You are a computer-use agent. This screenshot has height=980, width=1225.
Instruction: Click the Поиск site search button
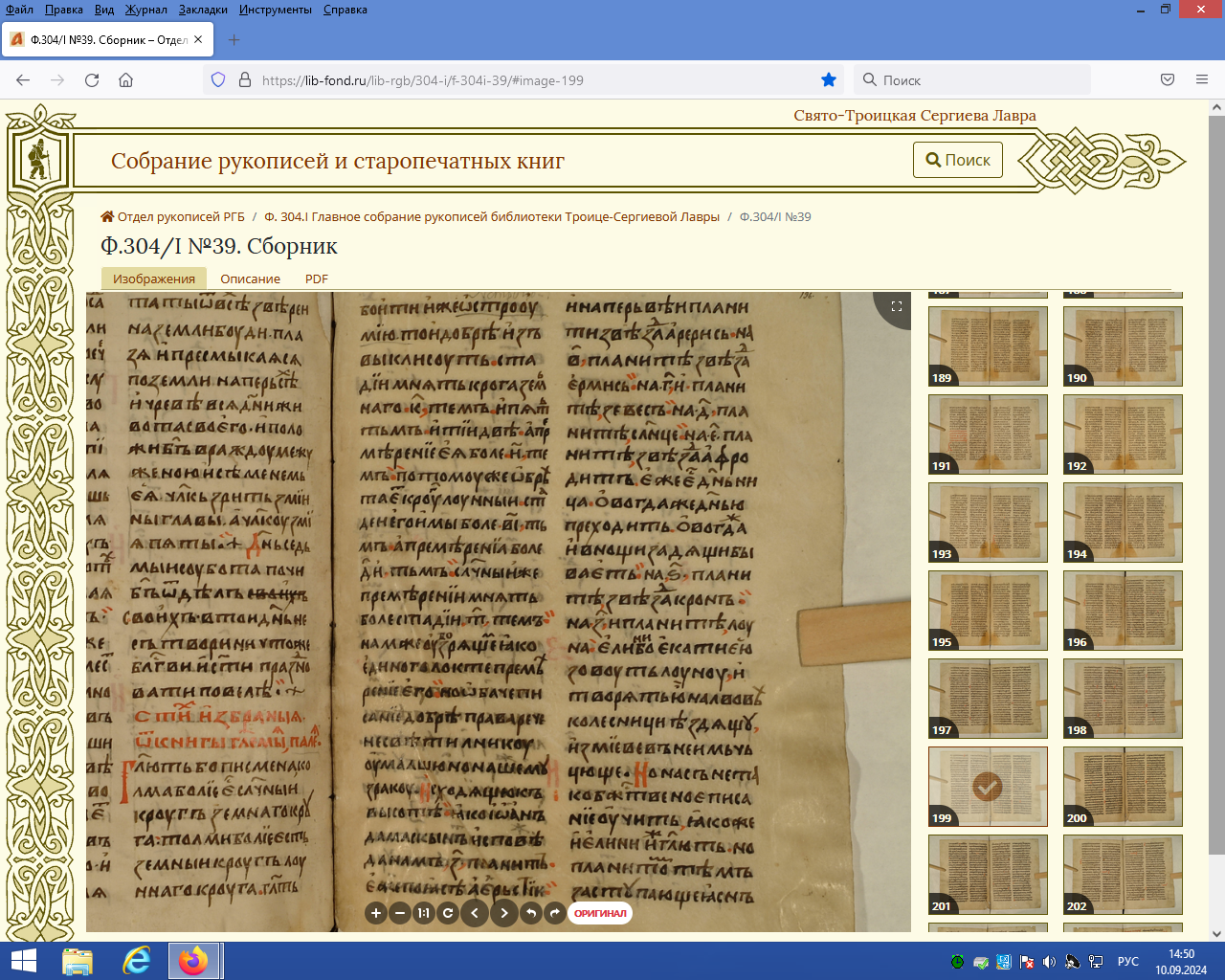[x=958, y=160]
